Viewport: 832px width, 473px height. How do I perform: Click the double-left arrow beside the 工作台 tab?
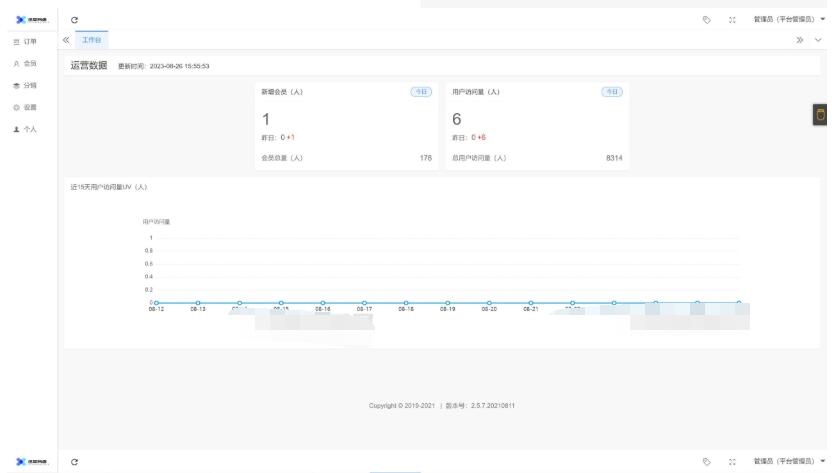(x=66, y=40)
